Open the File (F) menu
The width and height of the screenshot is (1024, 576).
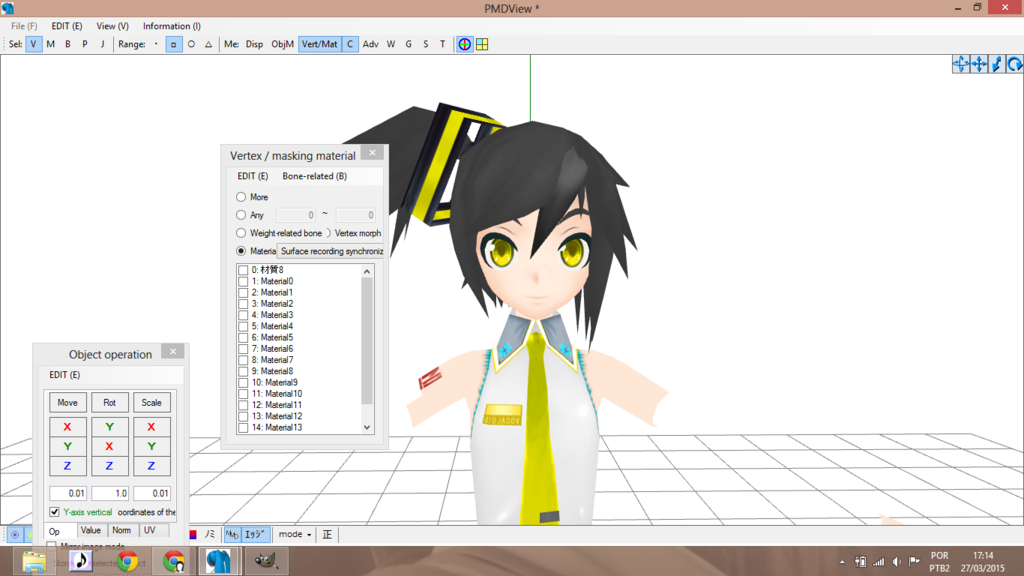pyautogui.click(x=24, y=26)
